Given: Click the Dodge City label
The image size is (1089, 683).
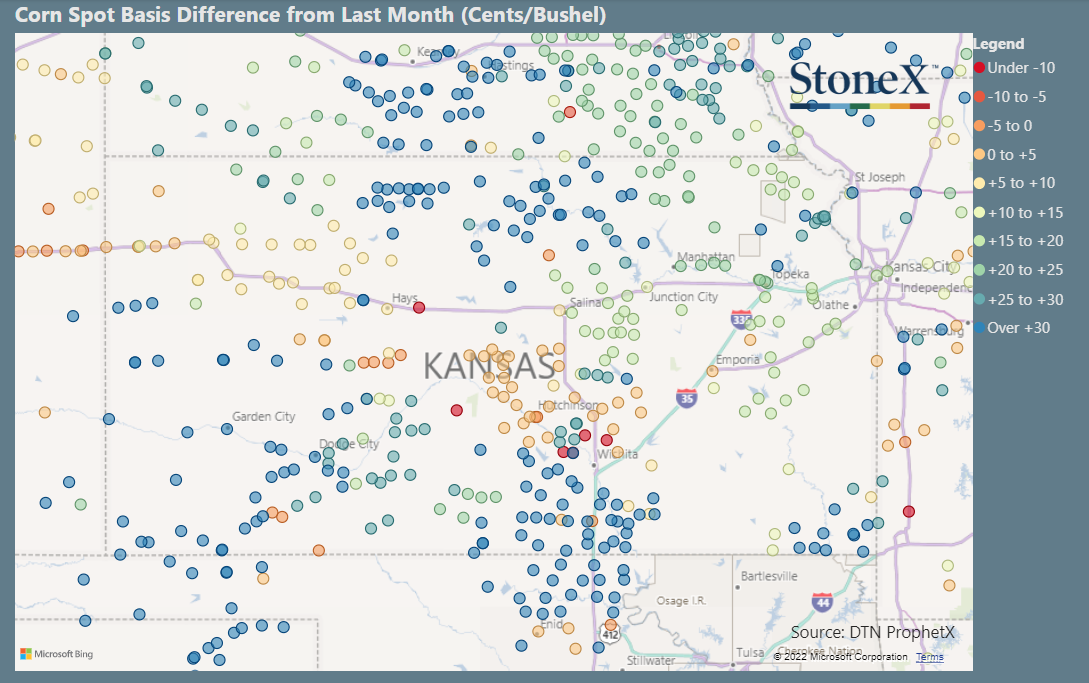Looking at the screenshot, I should point(349,444).
